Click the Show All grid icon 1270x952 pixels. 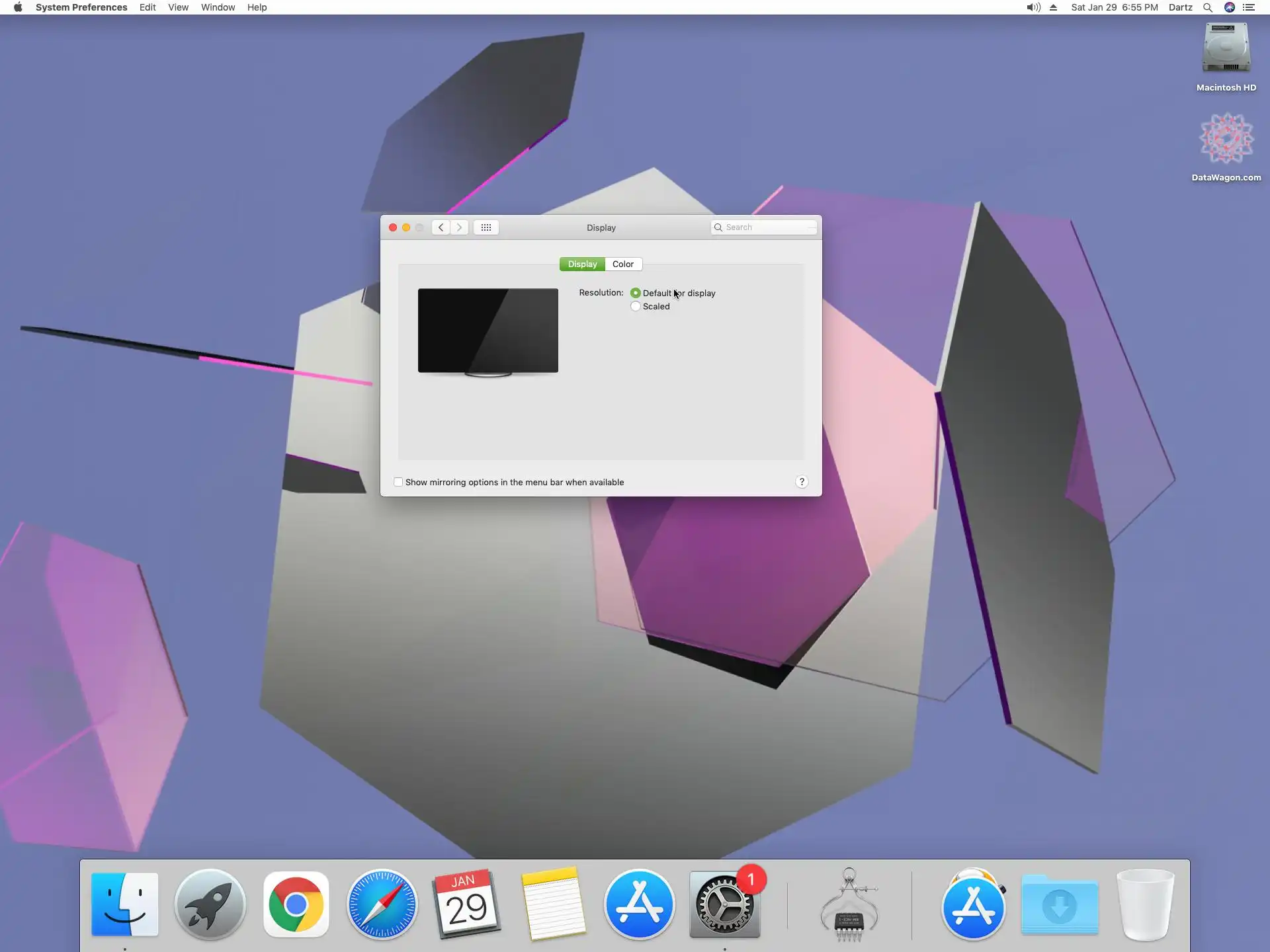click(486, 227)
